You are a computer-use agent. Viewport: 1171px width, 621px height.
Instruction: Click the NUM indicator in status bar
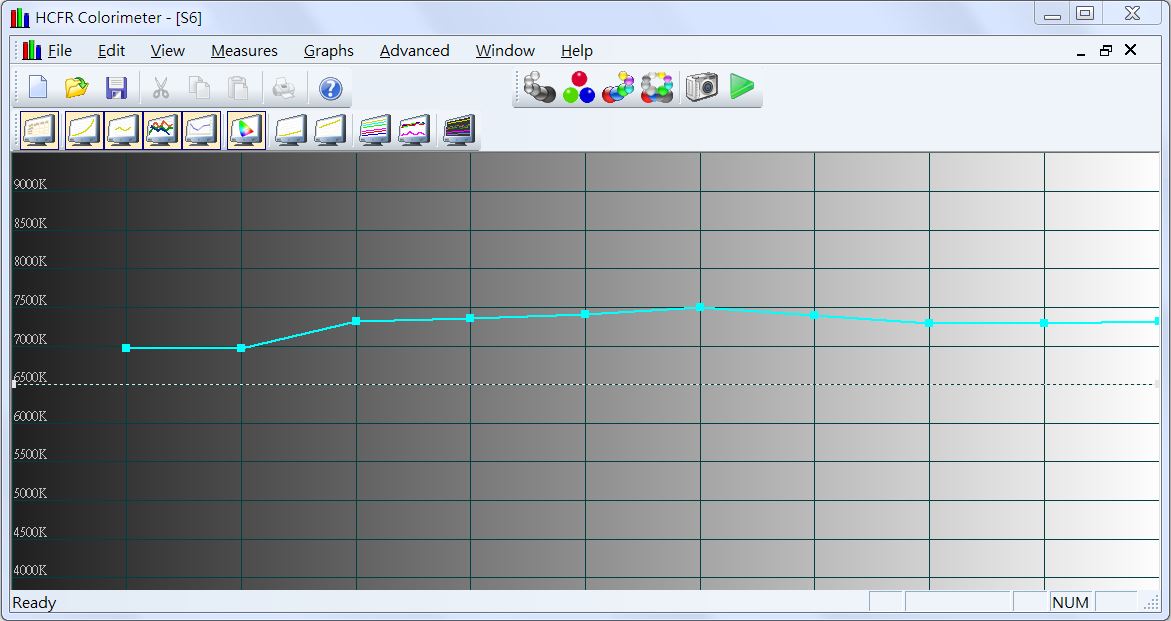(x=1070, y=602)
